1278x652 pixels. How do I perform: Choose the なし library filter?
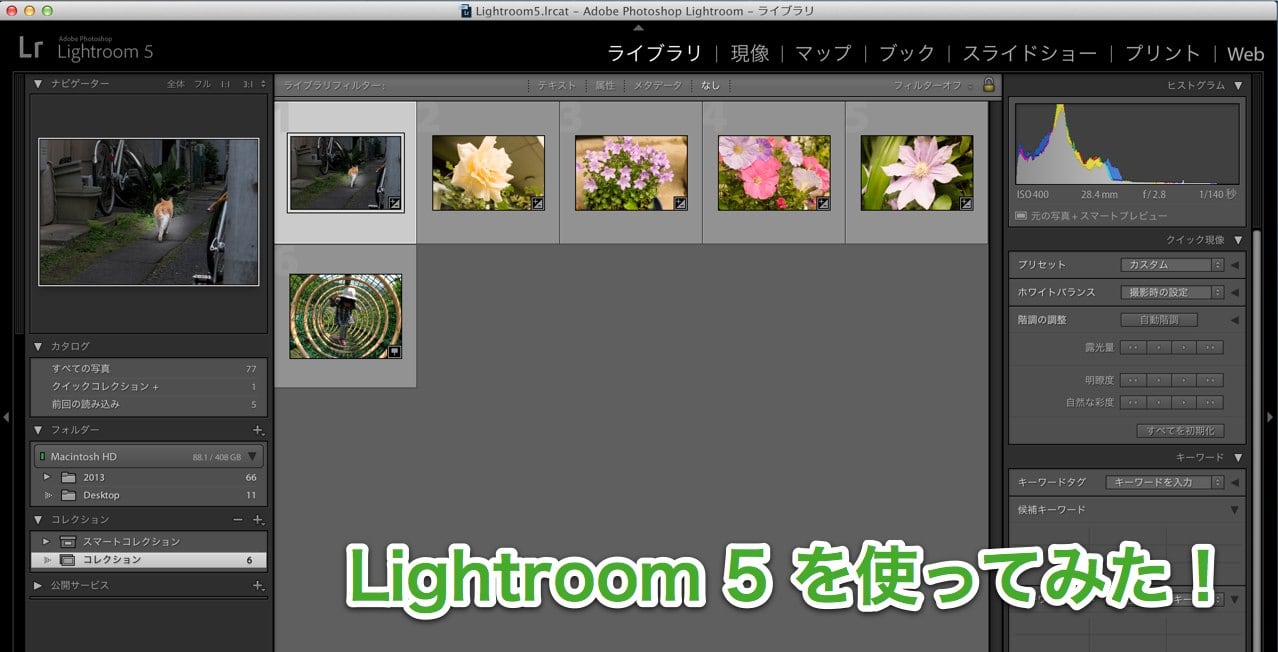click(x=710, y=86)
